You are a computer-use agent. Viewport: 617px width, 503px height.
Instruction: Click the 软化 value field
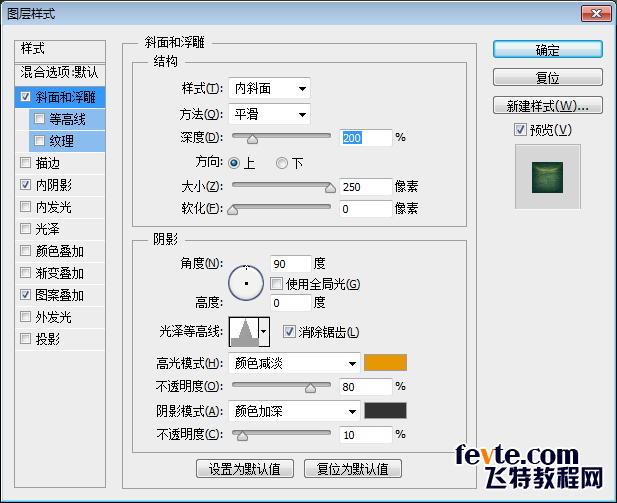pyautogui.click(x=366, y=209)
